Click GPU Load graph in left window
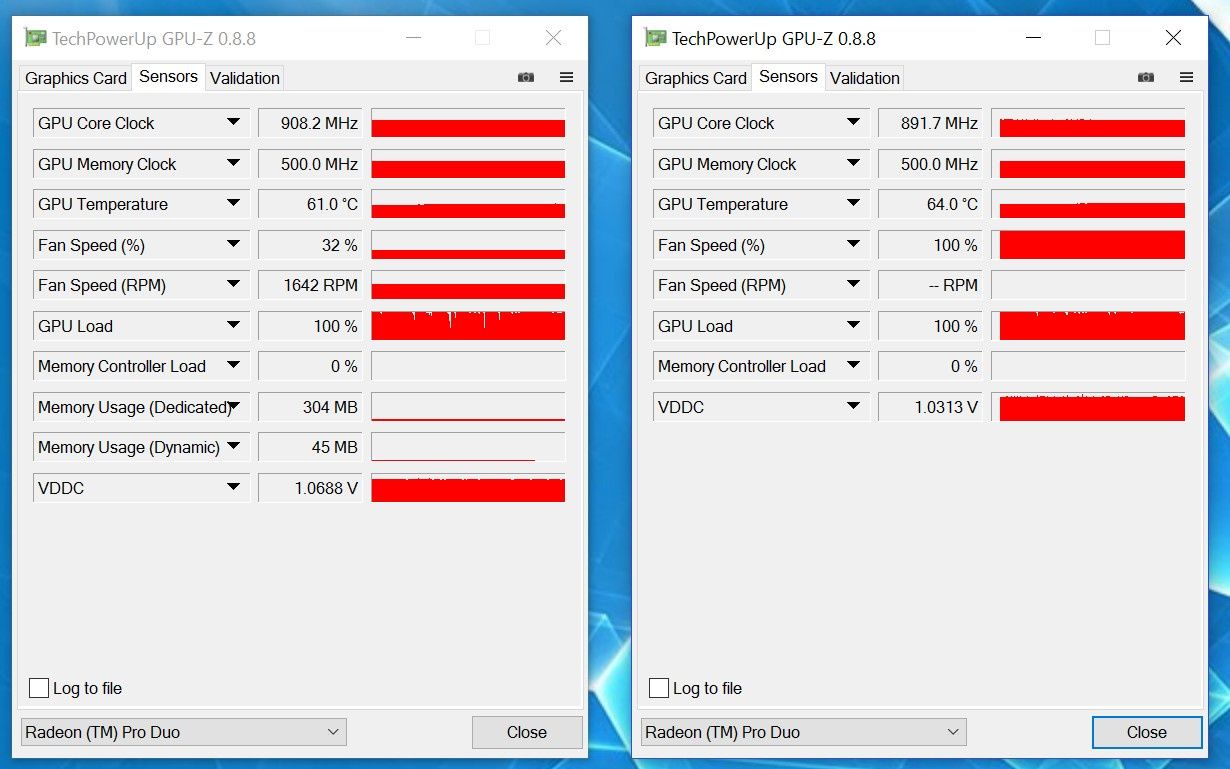 point(468,326)
